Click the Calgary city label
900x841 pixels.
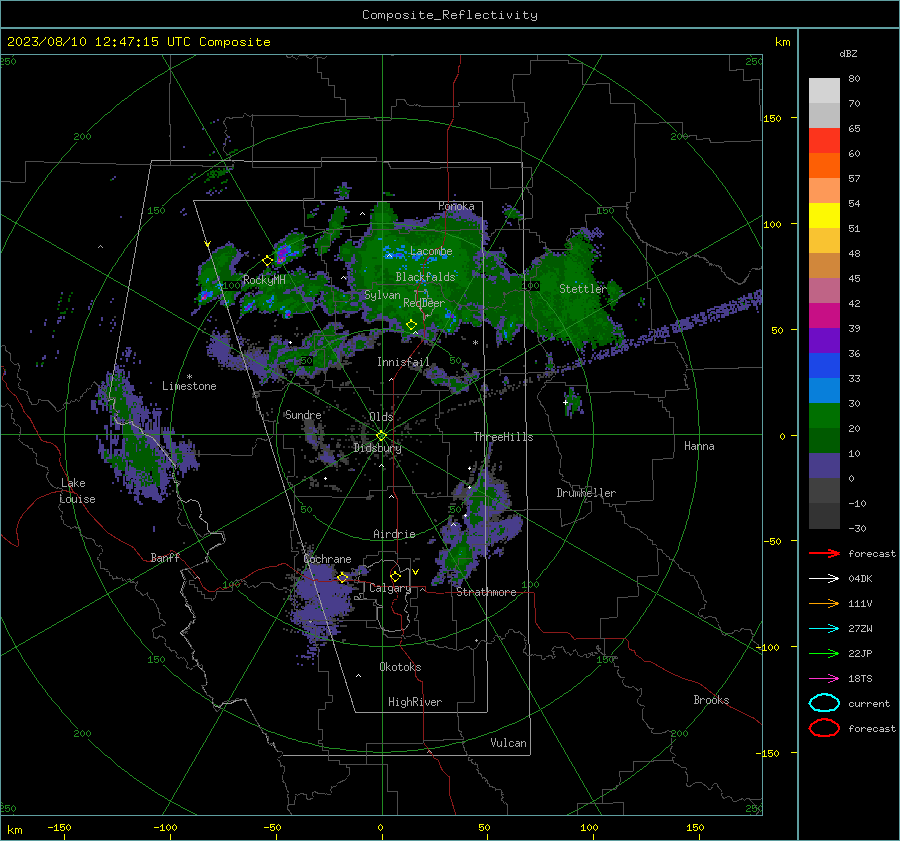point(390,588)
